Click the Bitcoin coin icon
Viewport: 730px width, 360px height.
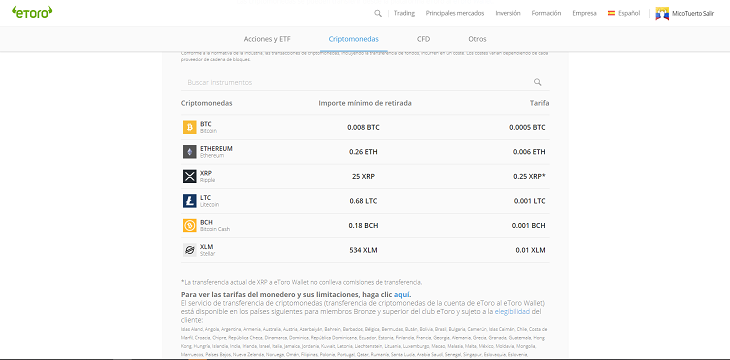tap(189, 127)
